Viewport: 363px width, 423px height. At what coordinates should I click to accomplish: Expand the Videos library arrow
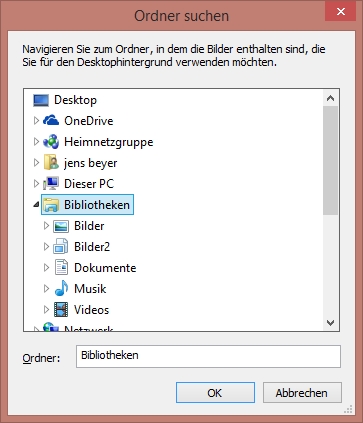tap(46, 310)
